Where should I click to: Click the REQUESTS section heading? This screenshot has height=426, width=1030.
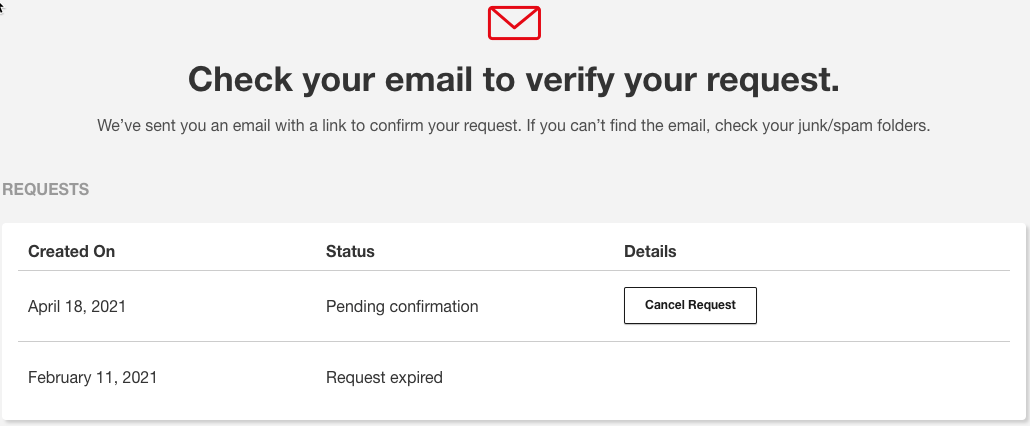pos(46,190)
